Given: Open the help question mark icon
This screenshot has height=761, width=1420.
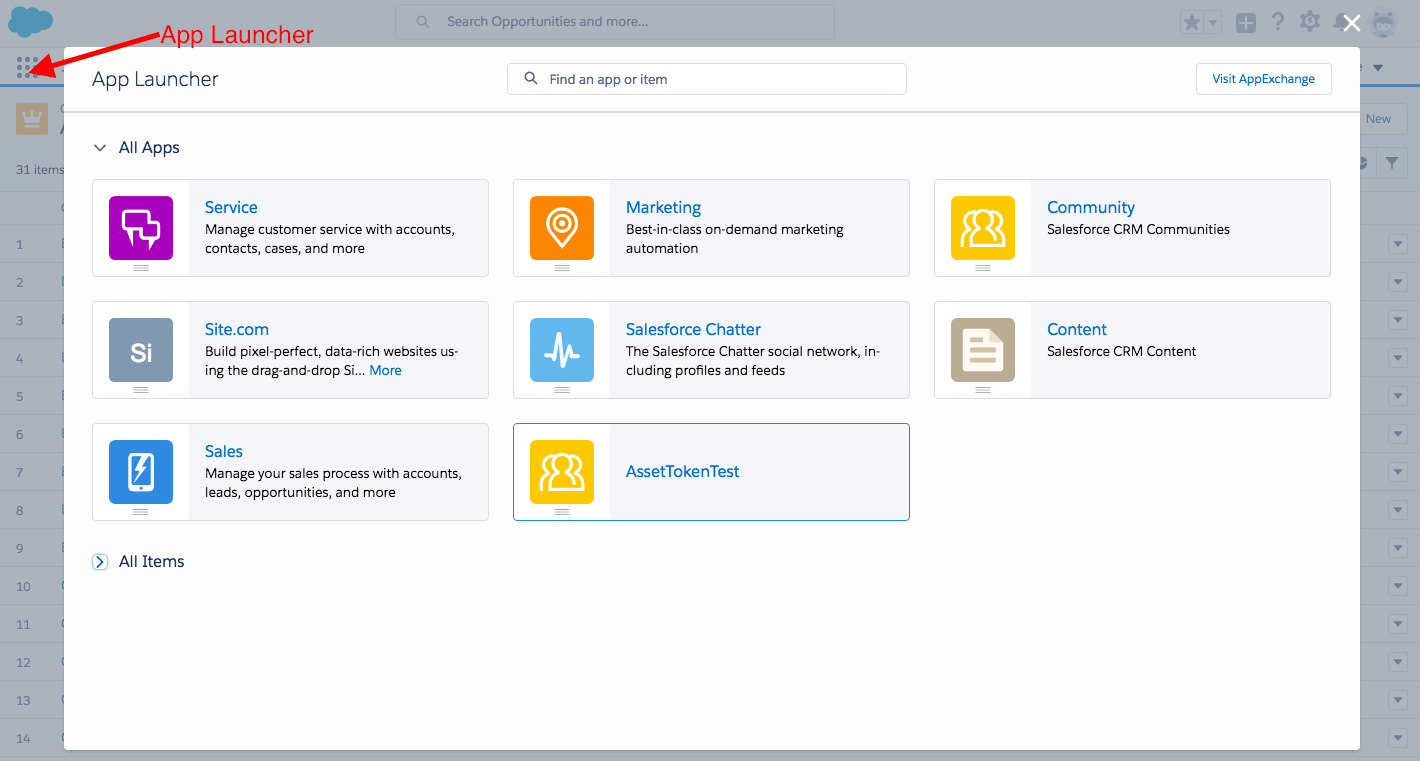Looking at the screenshot, I should click(1278, 22).
